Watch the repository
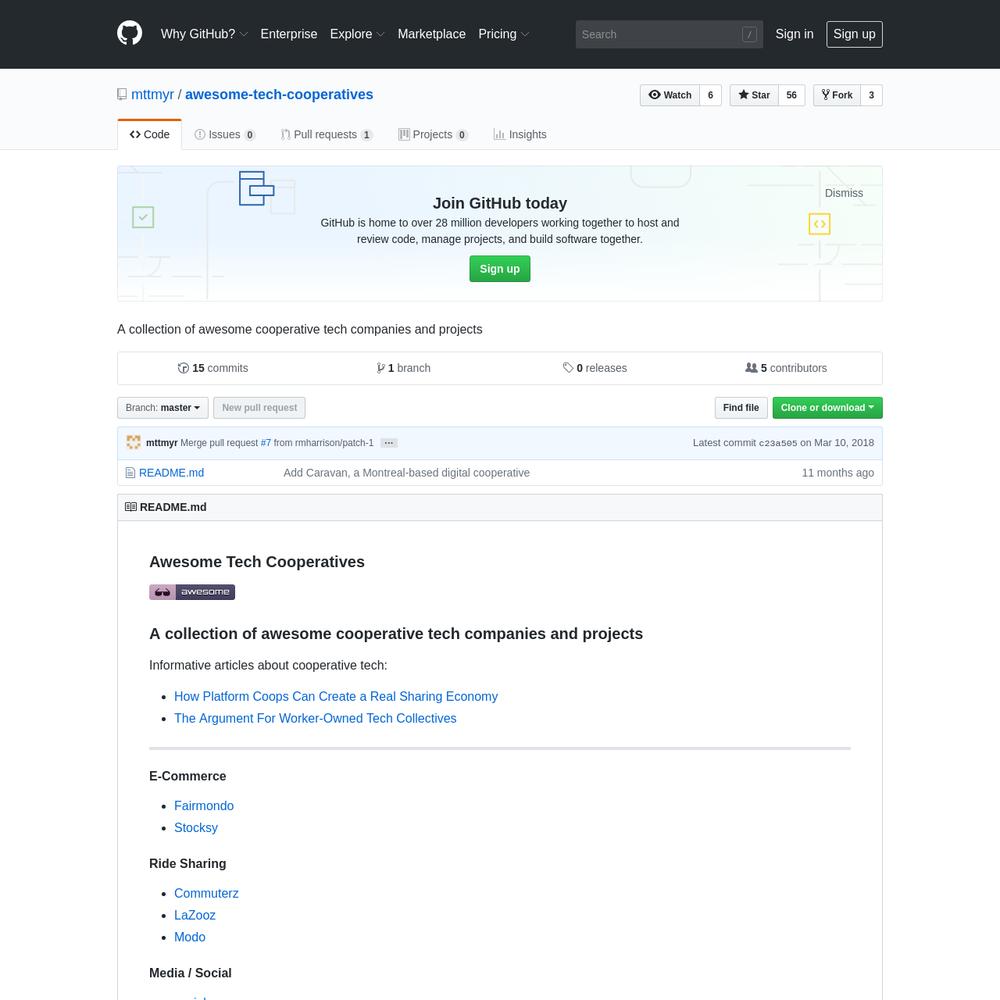This screenshot has height=1000, width=1000. [x=670, y=95]
